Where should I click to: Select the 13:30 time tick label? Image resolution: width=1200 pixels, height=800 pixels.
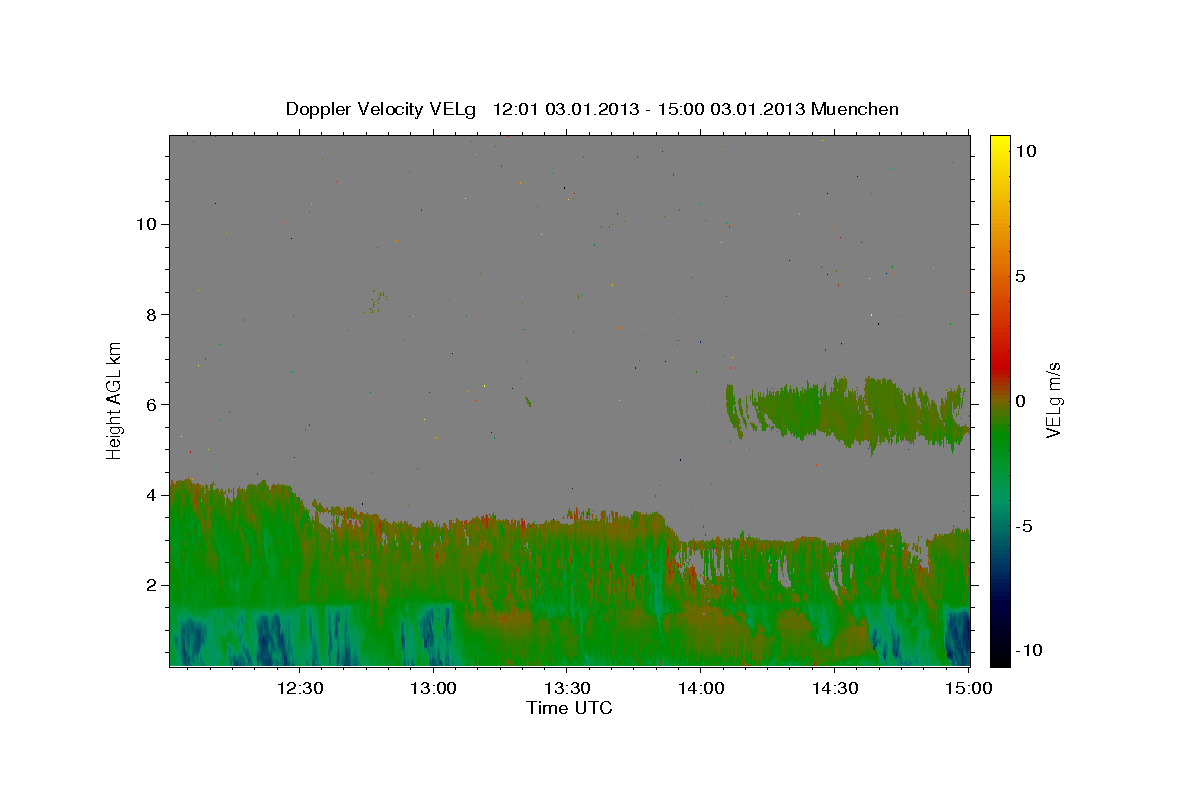[x=566, y=688]
